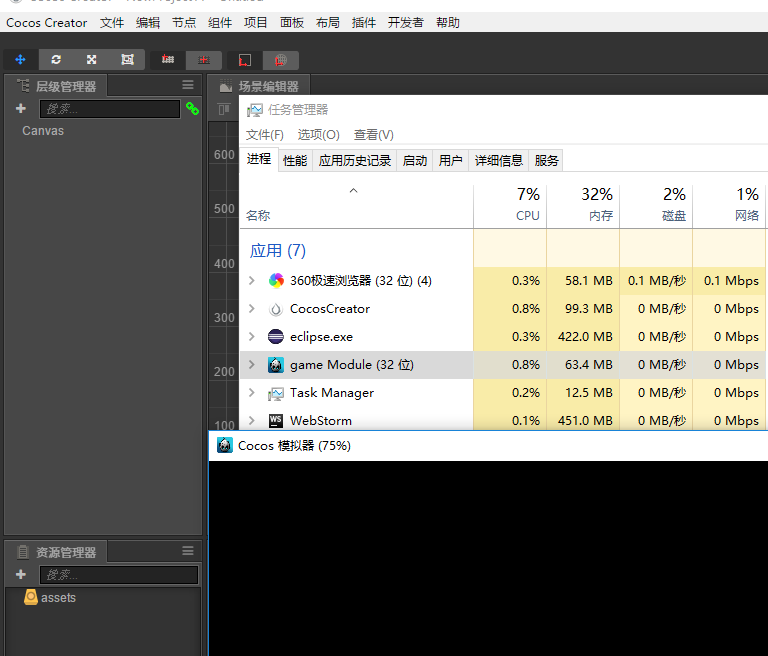Click the WebStorm WS icon
This screenshot has width=768, height=656.
(276, 420)
